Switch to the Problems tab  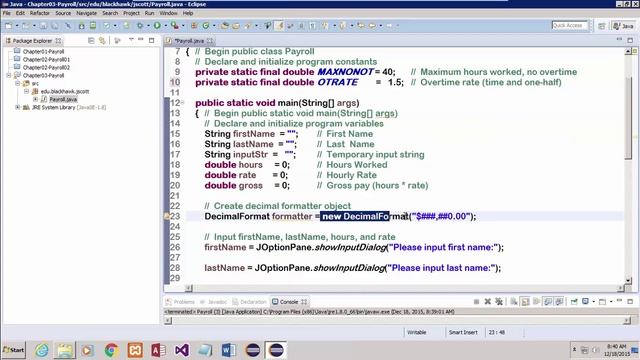180,302
